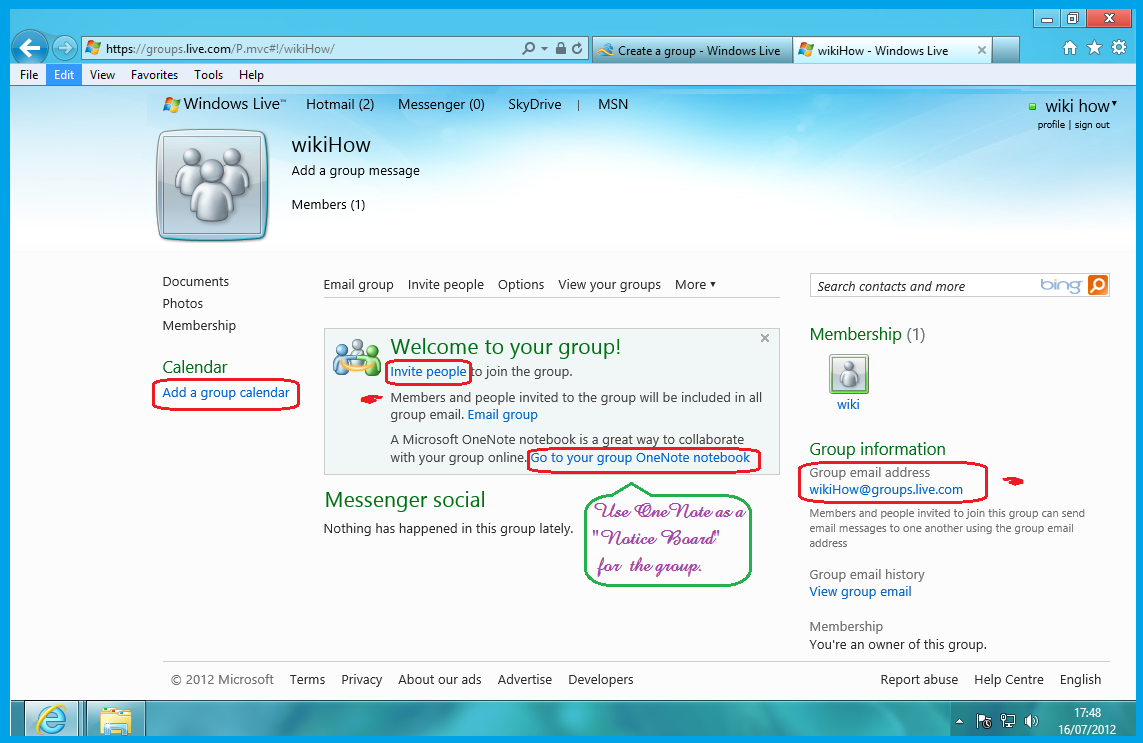
Task: Open Messenger (0) link
Action: (x=441, y=104)
